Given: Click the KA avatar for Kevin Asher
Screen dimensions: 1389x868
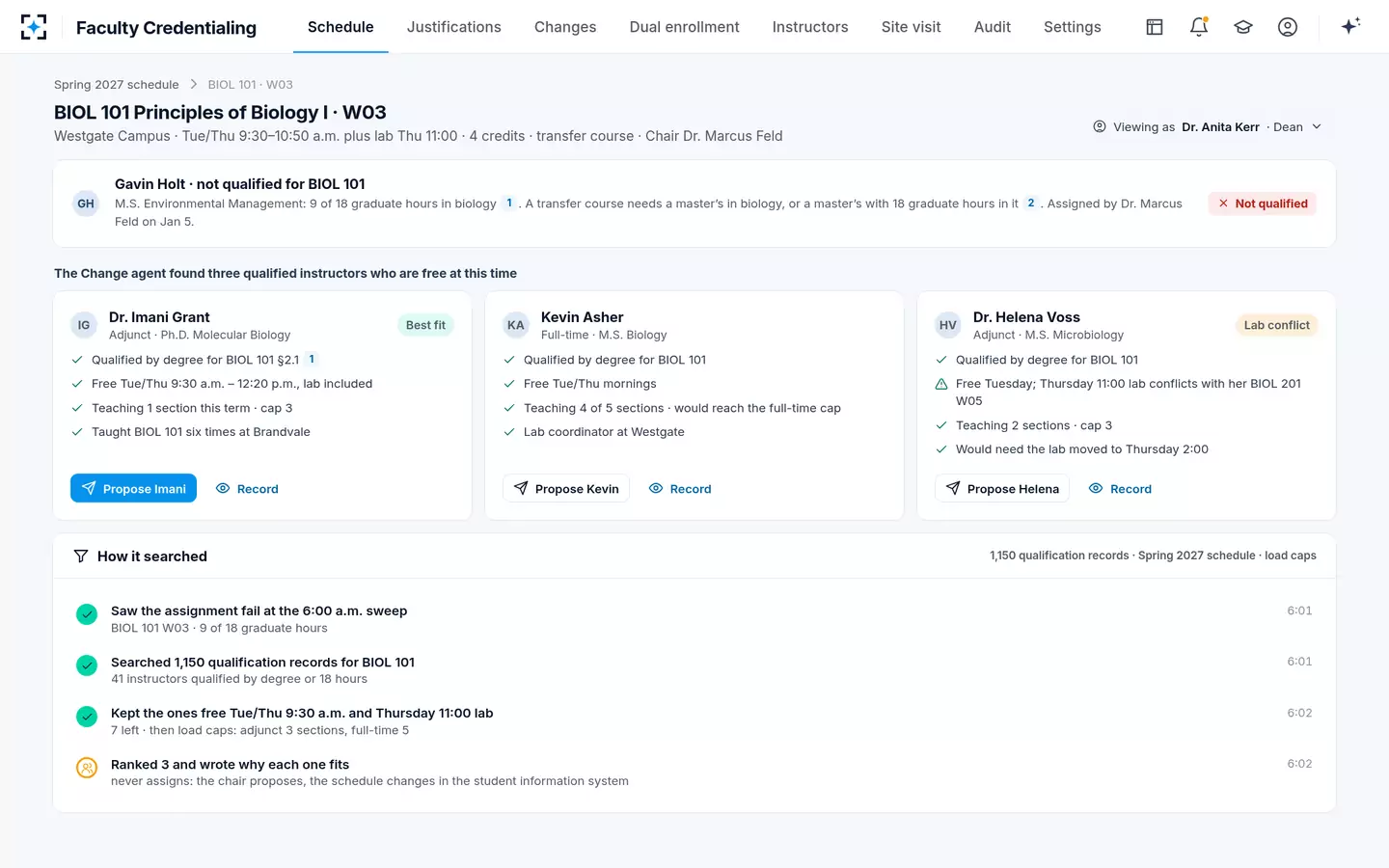Looking at the screenshot, I should 516,325.
